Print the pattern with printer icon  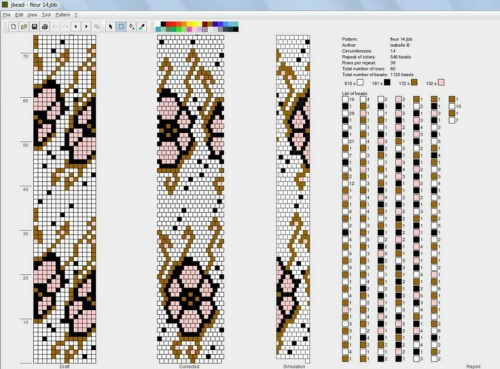pos(45,26)
